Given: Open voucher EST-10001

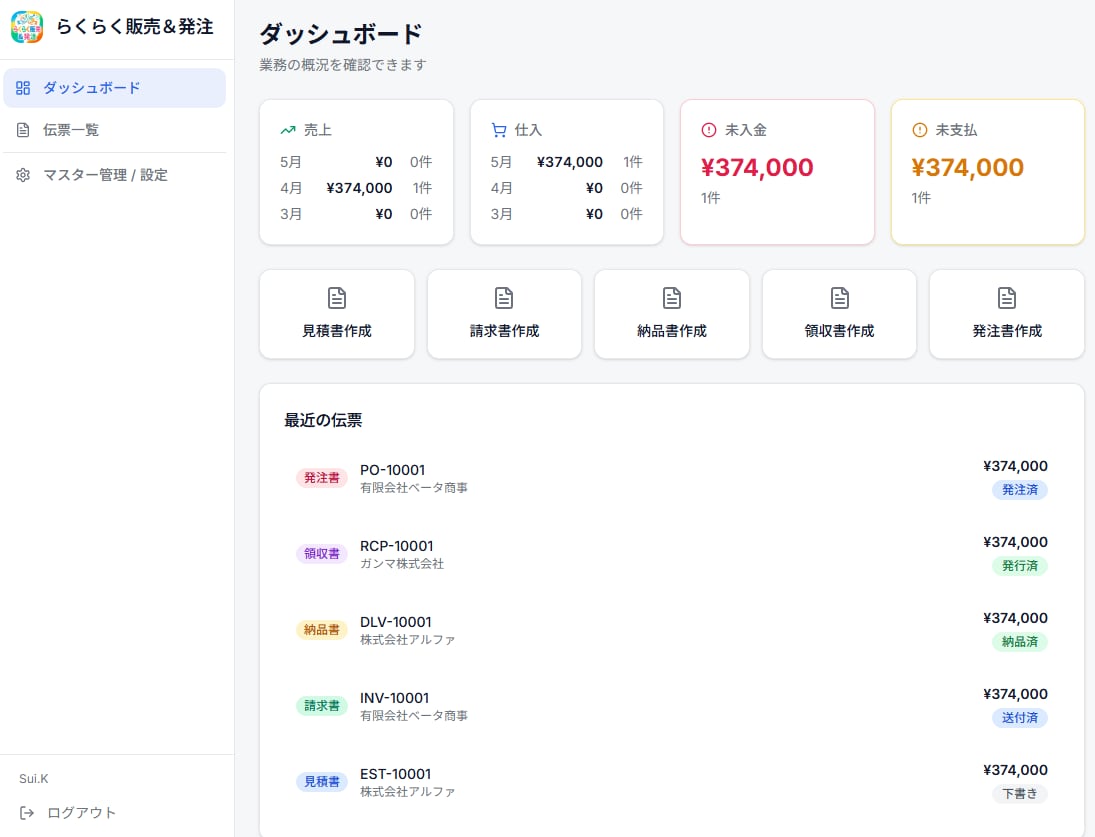Looking at the screenshot, I should 672,783.
